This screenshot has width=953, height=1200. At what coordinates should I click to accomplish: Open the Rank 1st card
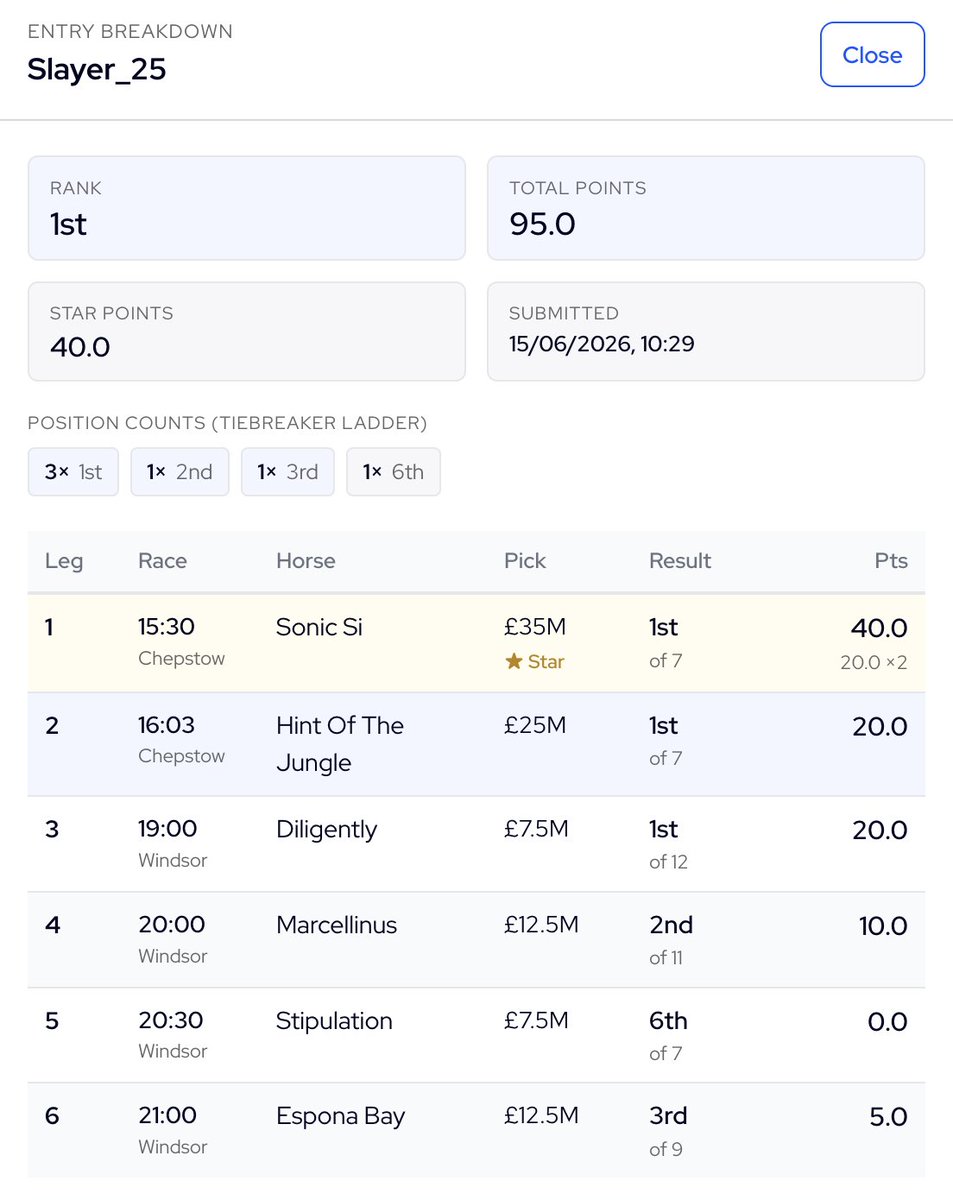pos(247,208)
